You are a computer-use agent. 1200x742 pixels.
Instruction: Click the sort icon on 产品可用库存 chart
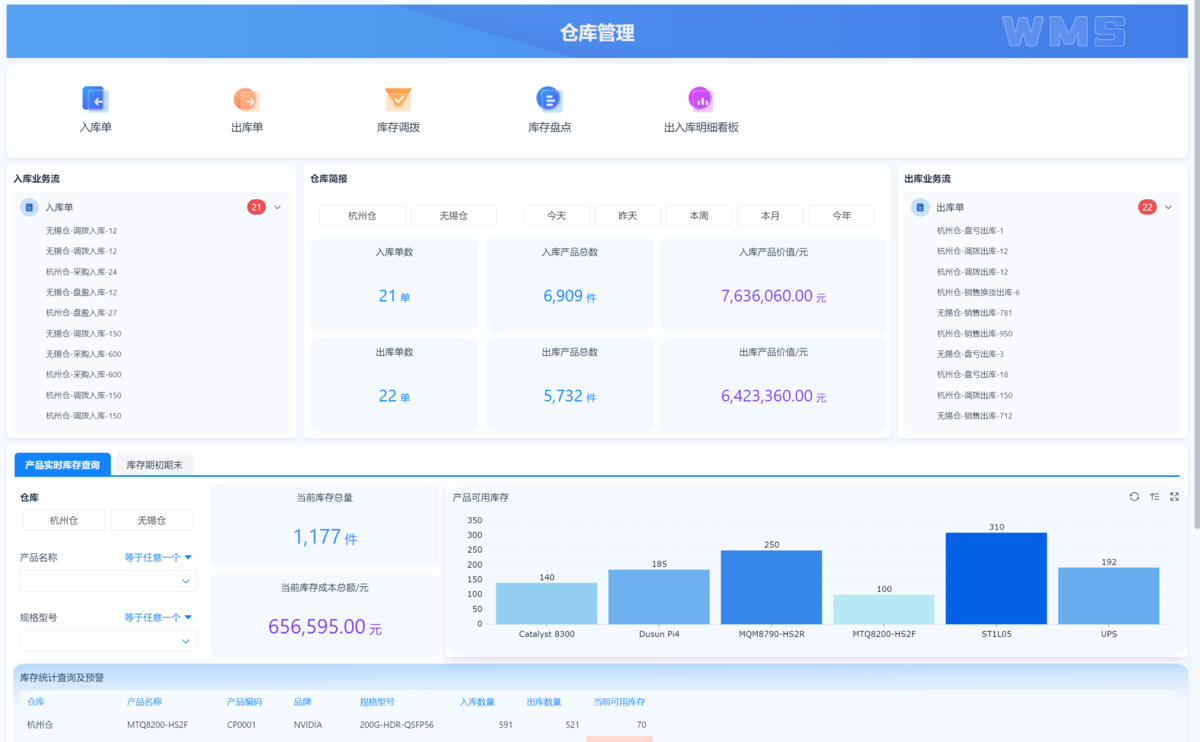pyautogui.click(x=1154, y=497)
